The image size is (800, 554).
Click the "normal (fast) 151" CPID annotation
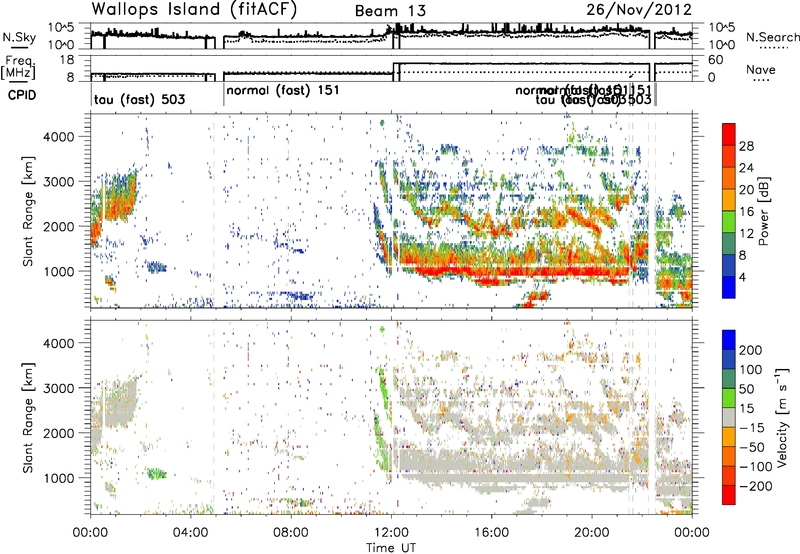[x=283, y=90]
